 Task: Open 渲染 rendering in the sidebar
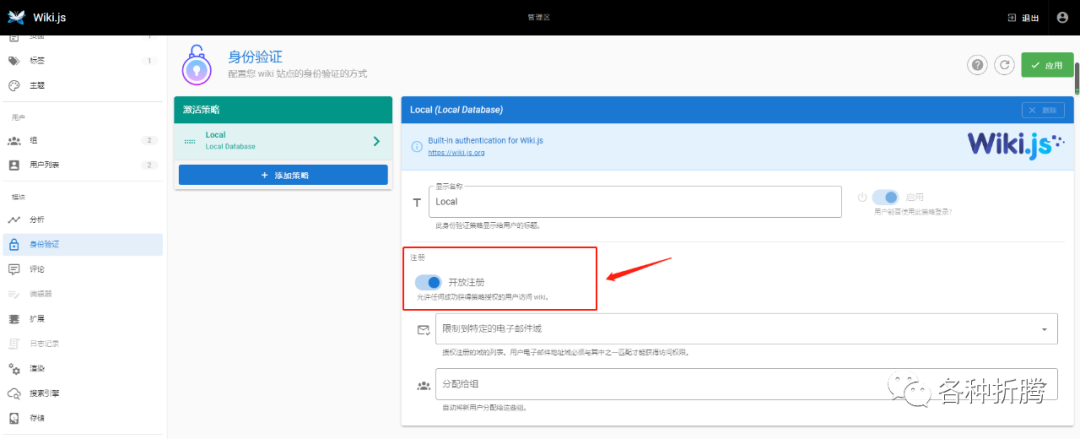coord(81,369)
